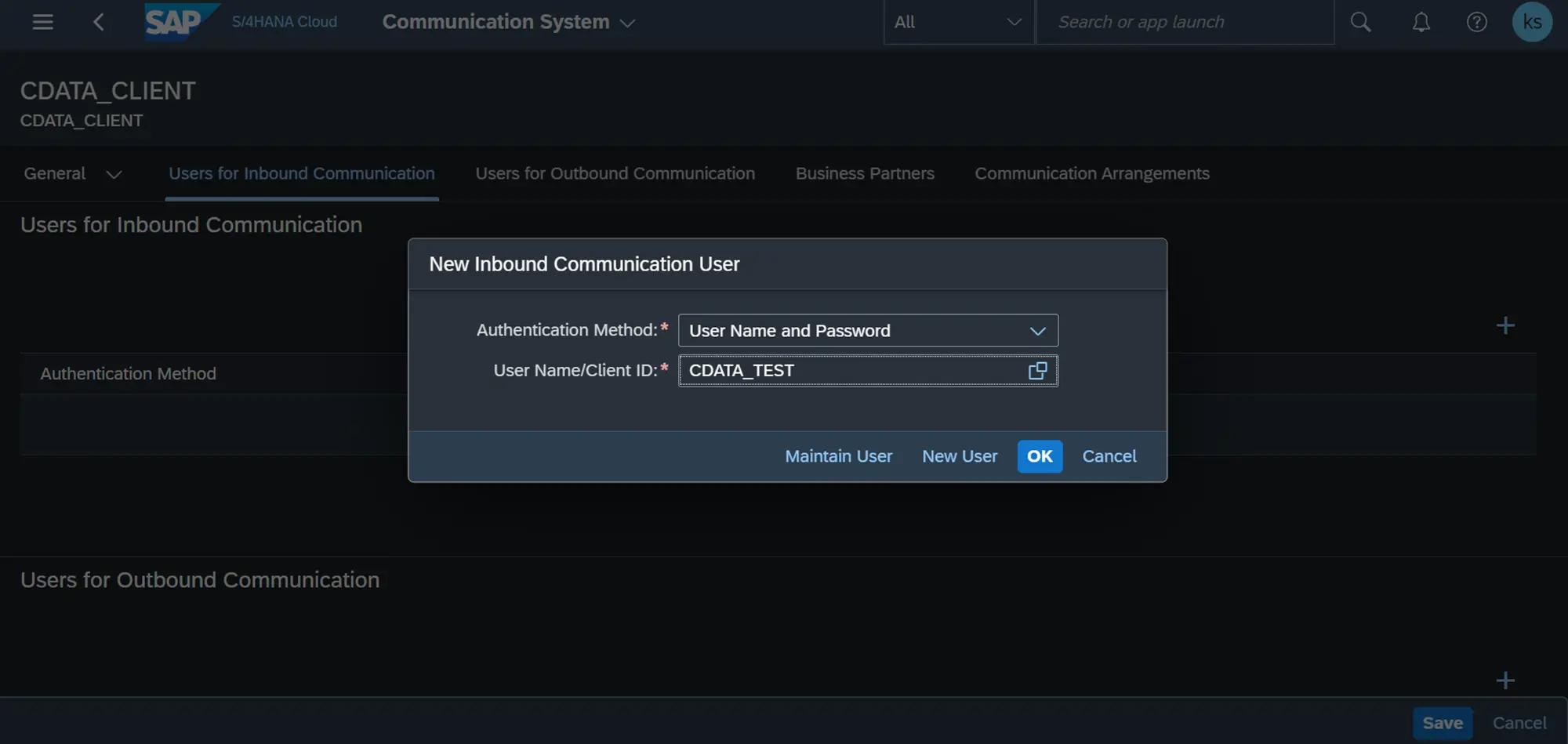Image resolution: width=1568 pixels, height=744 pixels.
Task: Click the New Inbound Communication User dialog title
Action: 584,264
